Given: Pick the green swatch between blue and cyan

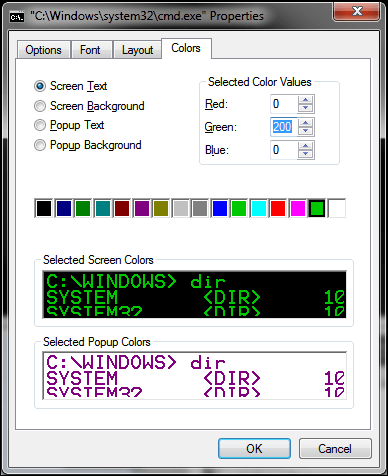Looking at the screenshot, I should (x=239, y=208).
